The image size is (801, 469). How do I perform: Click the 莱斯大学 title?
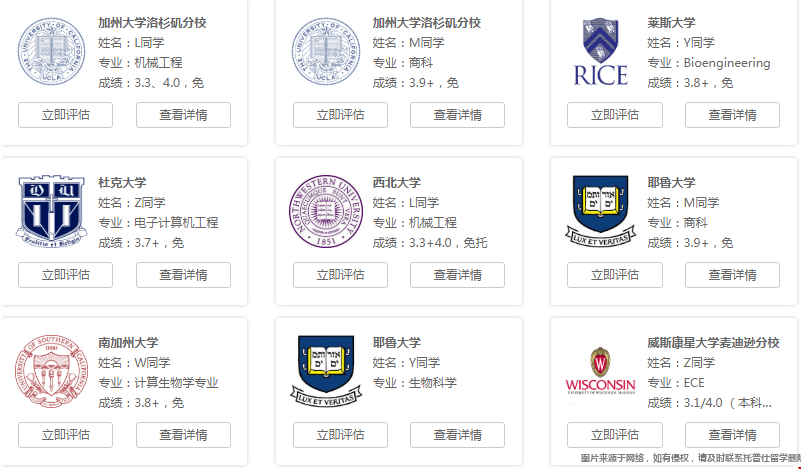671,23
